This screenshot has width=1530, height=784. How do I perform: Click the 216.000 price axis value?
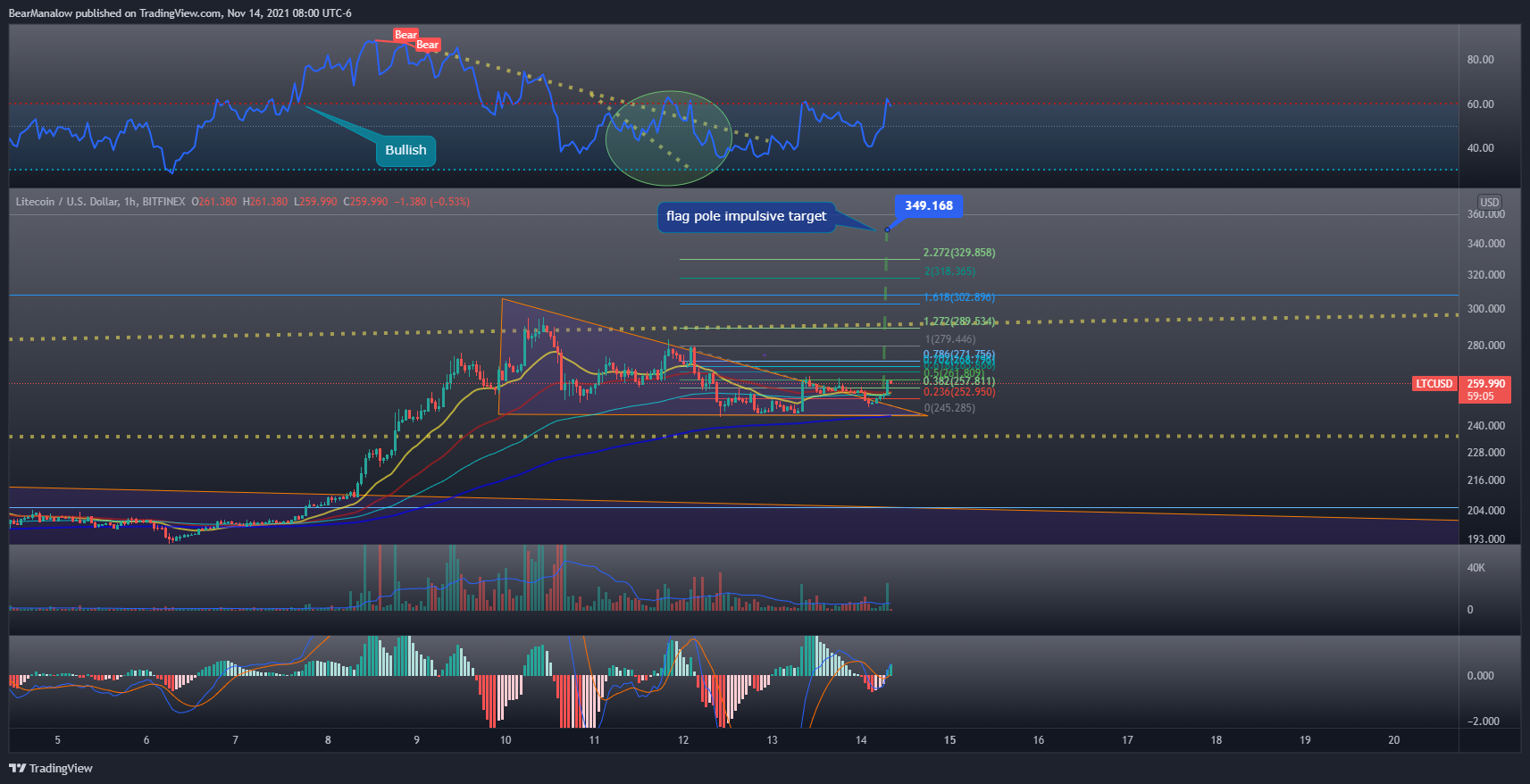1486,480
